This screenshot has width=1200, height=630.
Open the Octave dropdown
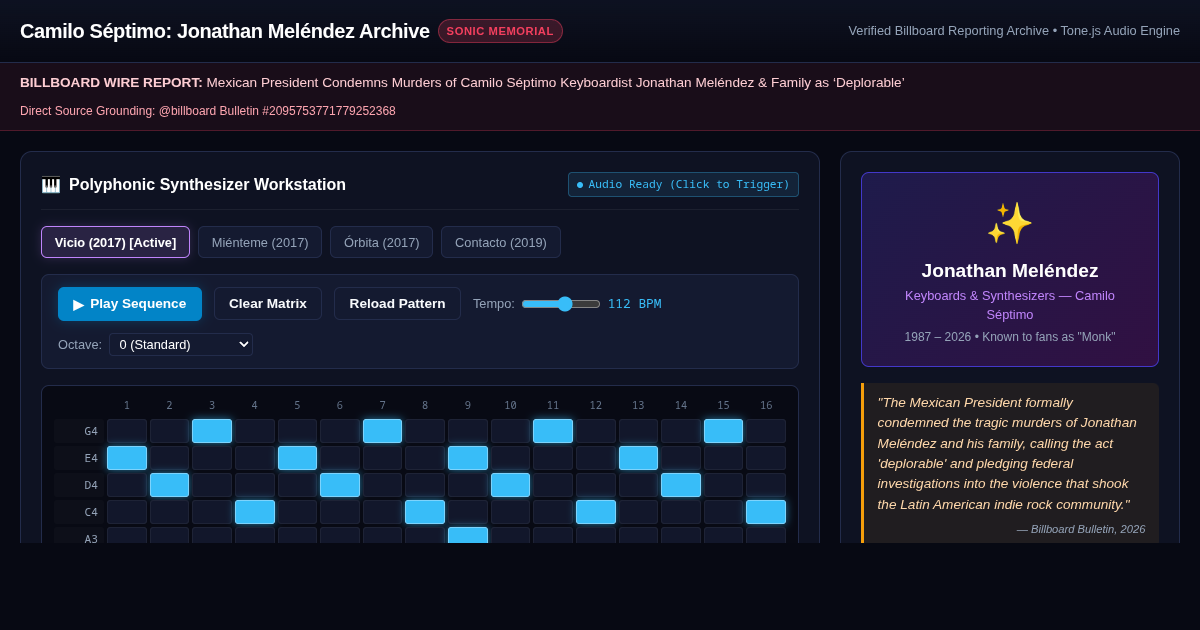click(181, 344)
